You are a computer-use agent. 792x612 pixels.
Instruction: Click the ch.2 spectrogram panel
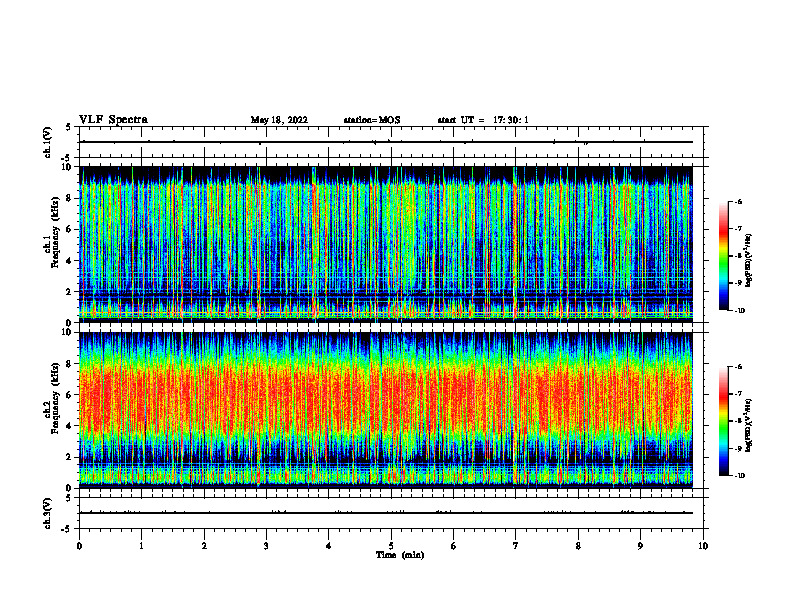click(386, 410)
